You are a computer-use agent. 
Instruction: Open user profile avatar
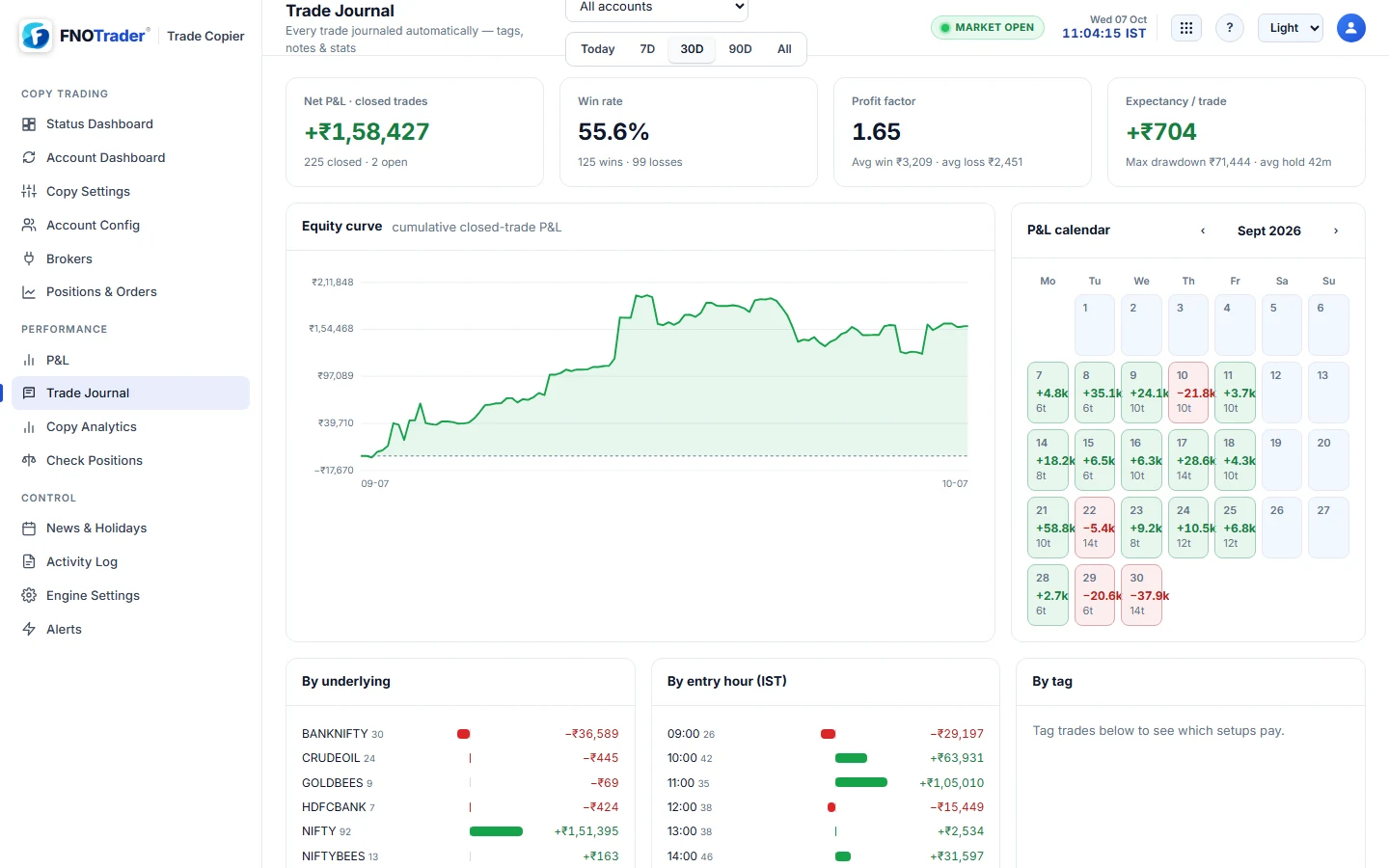1351,28
